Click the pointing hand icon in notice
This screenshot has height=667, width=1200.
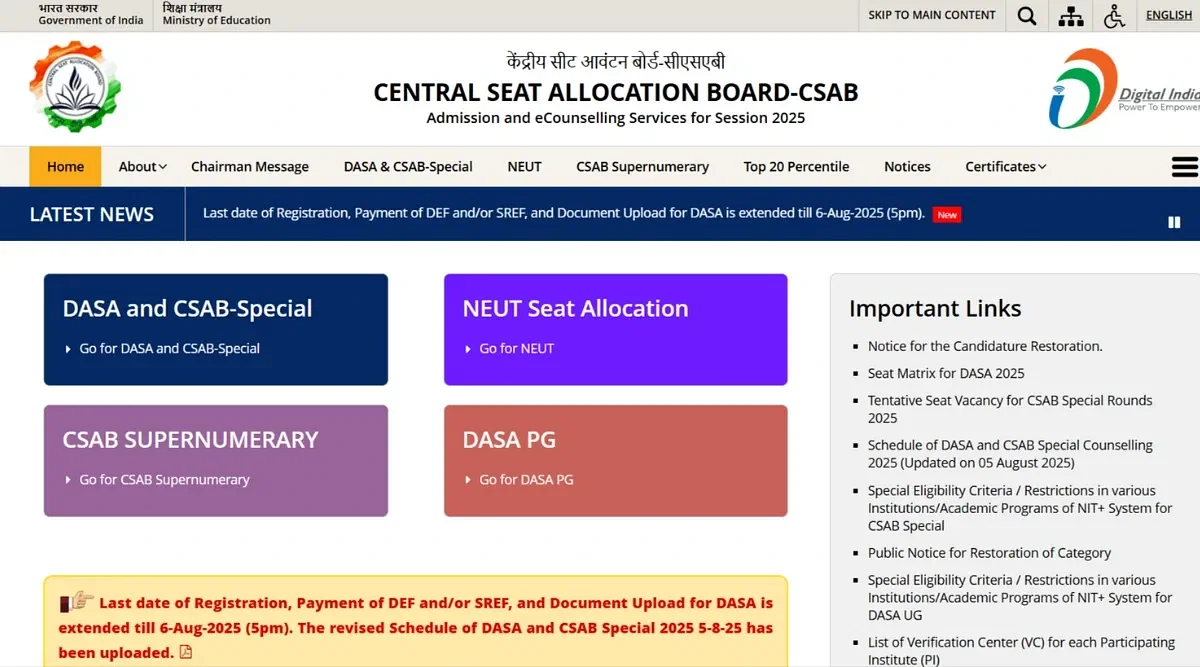tap(77, 602)
